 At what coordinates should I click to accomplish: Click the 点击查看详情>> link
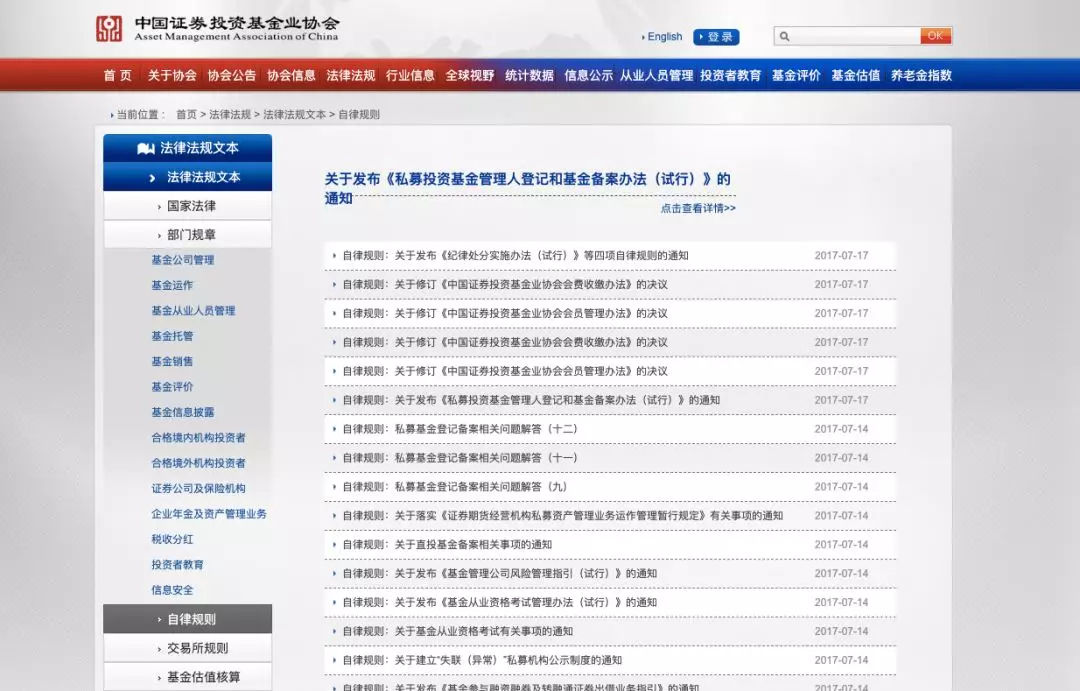pos(698,208)
